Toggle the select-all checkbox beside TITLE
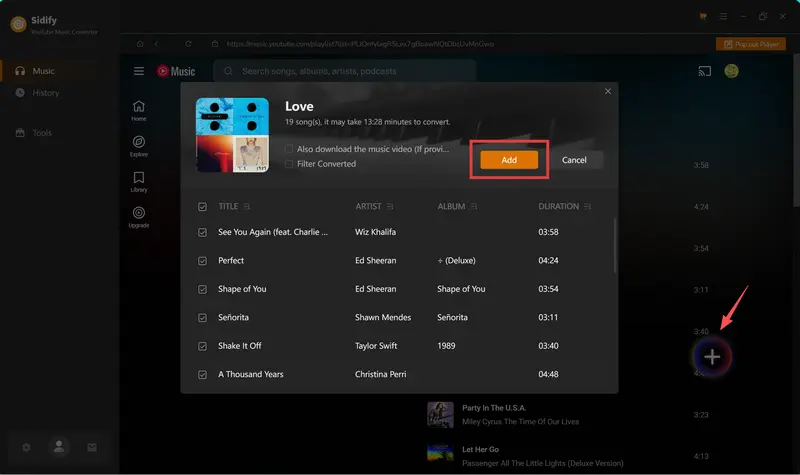 click(x=203, y=207)
